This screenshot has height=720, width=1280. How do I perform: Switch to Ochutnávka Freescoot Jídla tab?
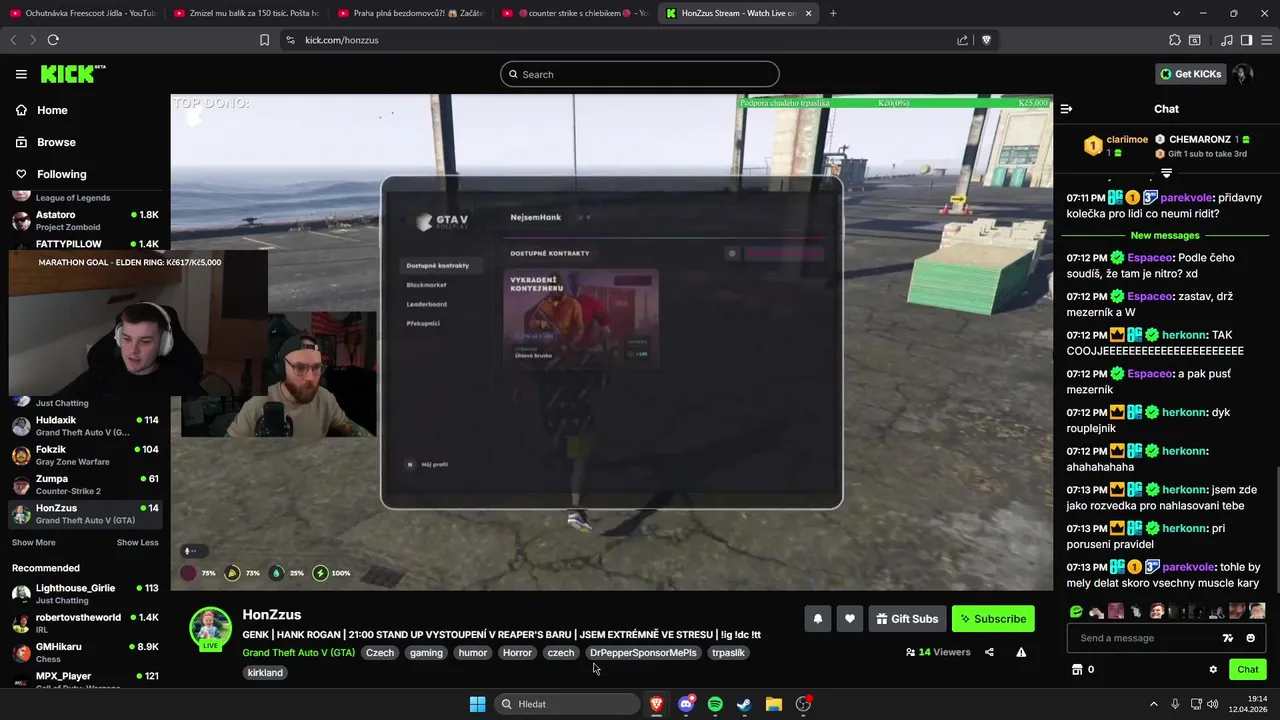(82, 13)
